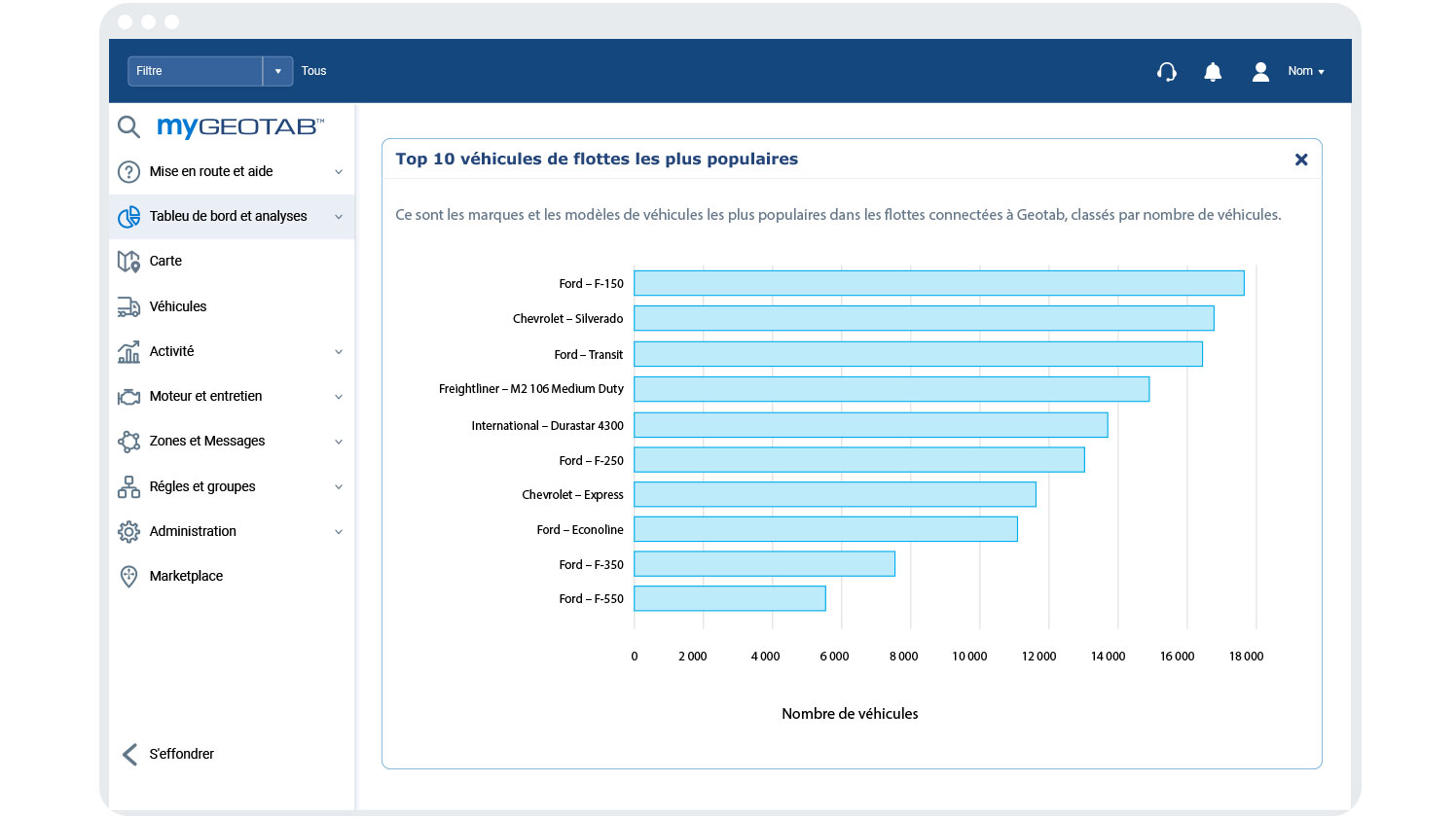Click the International – Durastar 4300 bar
Screen dimensions: 1456x819
(x=871, y=425)
